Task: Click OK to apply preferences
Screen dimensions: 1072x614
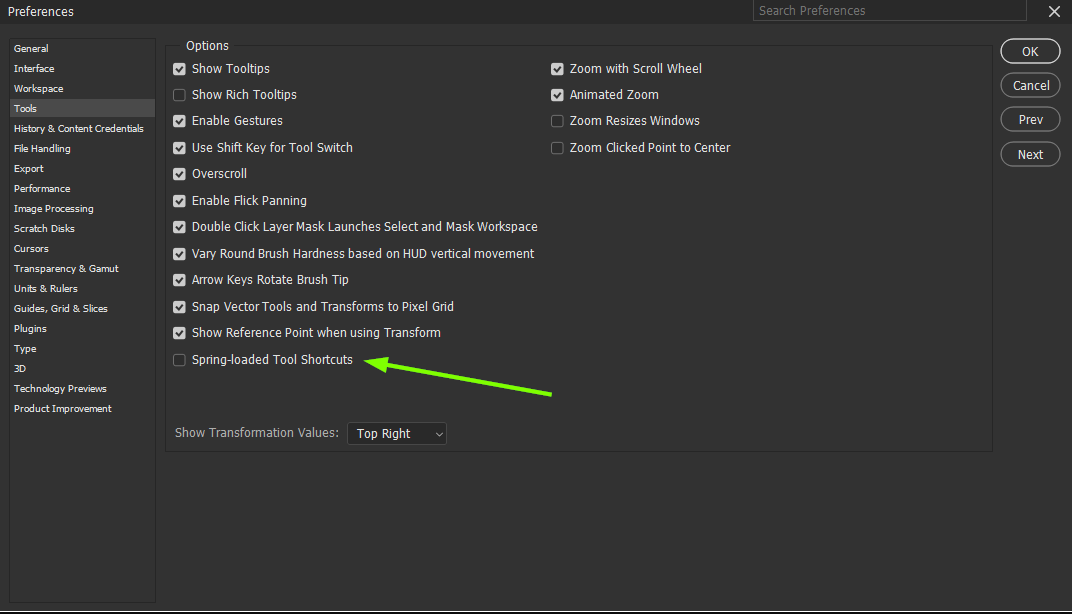Action: click(x=1030, y=51)
